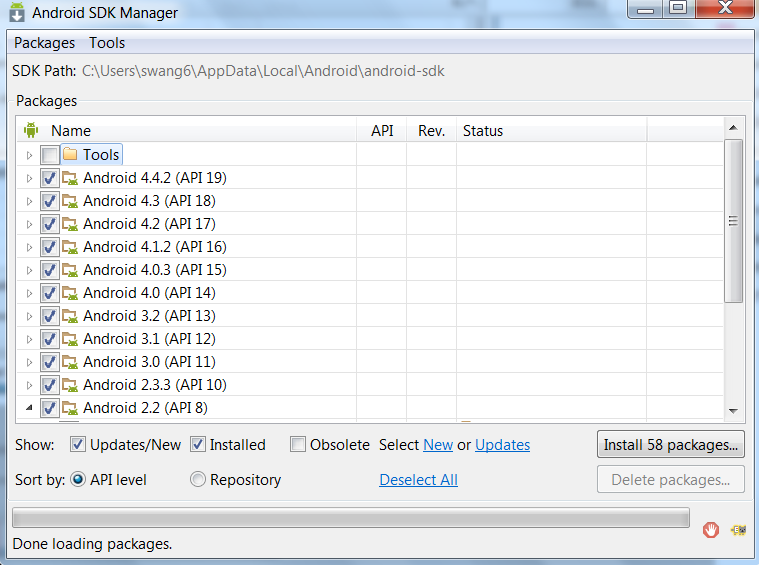Uncheck Android 4.0 (API 14) checkbox
759x565 pixels.
click(49, 293)
